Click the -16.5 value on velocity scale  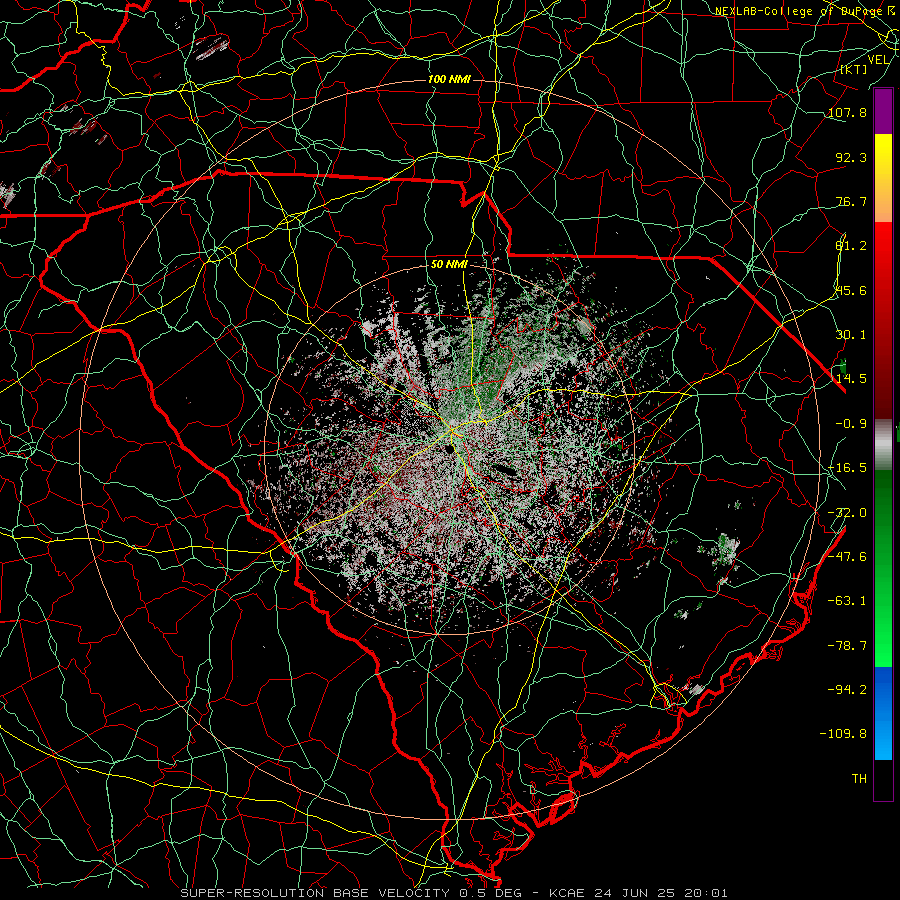click(847, 468)
